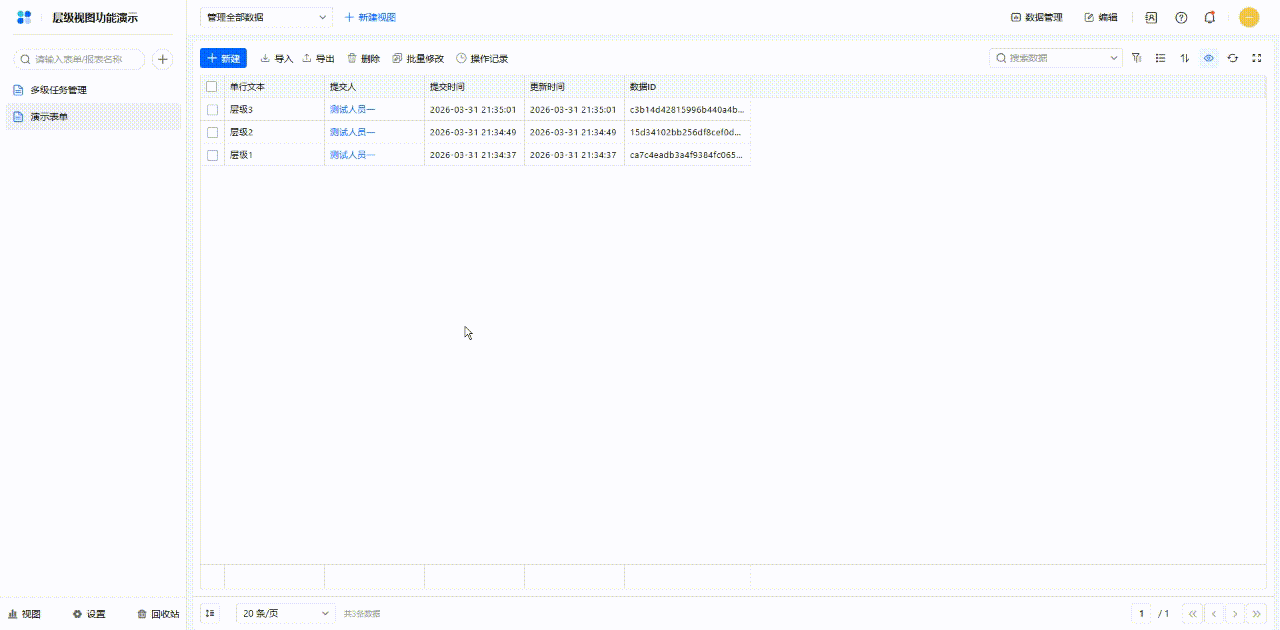This screenshot has width=1280, height=630.
Task: Select the 层级1 row checkbox
Action: tap(212, 155)
